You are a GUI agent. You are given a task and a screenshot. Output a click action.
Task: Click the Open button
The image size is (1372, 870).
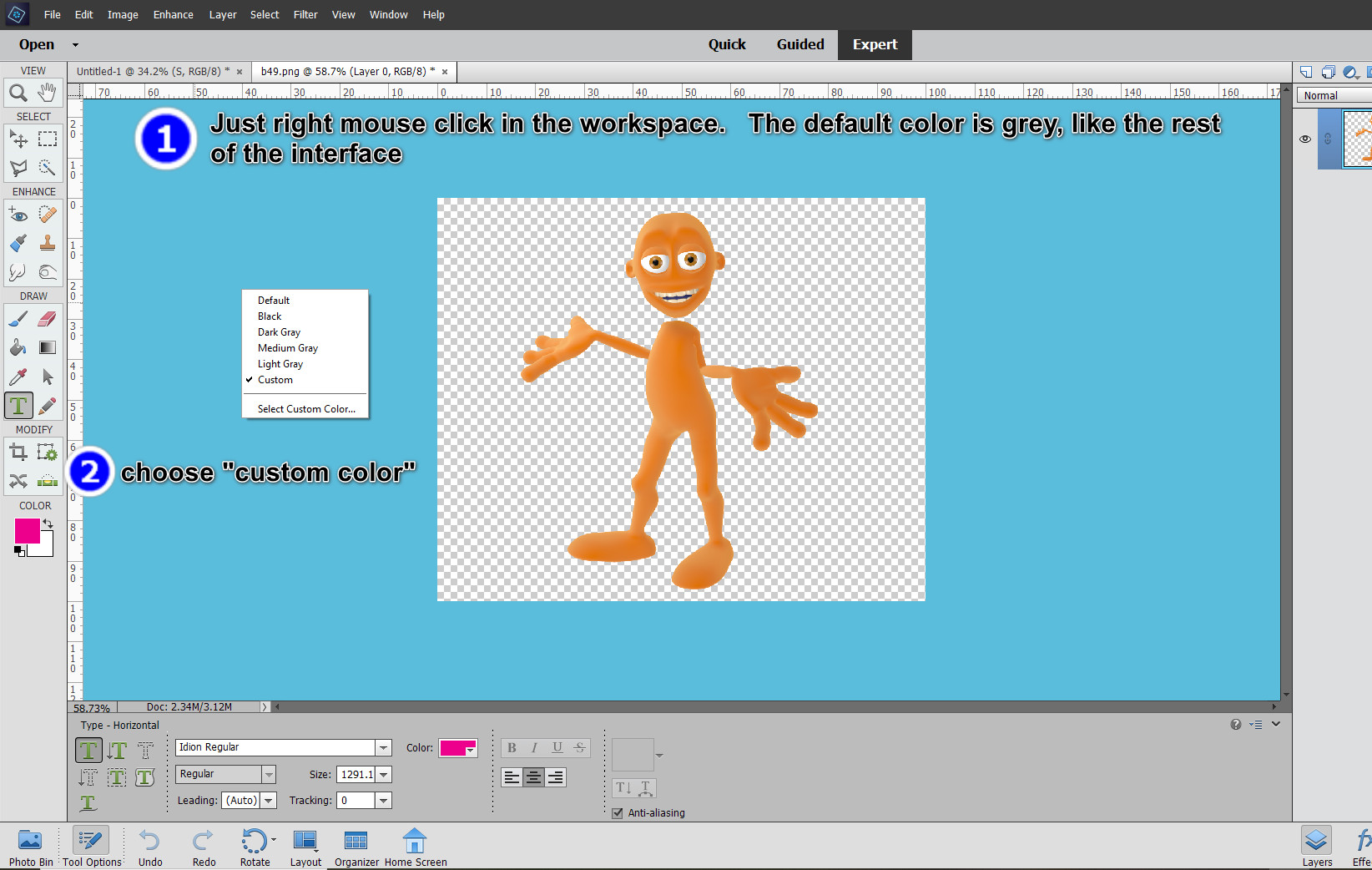(37, 45)
